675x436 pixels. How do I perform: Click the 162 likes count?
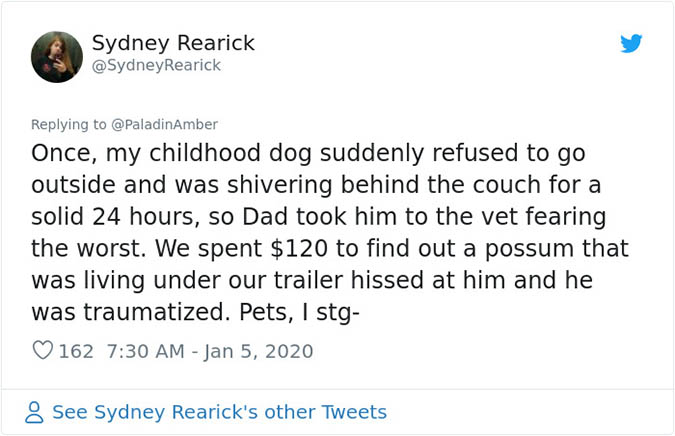pos(76,351)
